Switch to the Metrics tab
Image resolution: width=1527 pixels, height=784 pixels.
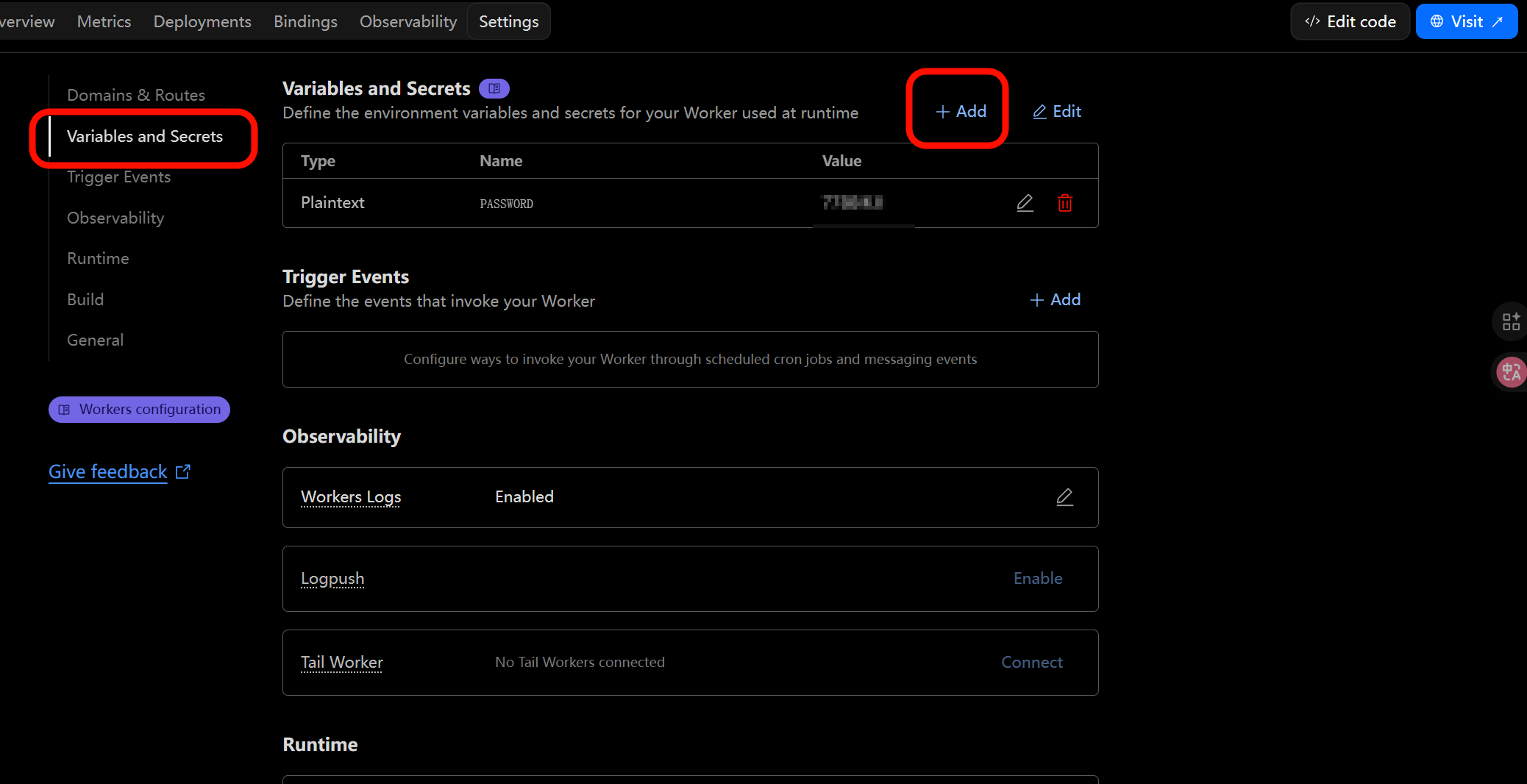(x=104, y=22)
